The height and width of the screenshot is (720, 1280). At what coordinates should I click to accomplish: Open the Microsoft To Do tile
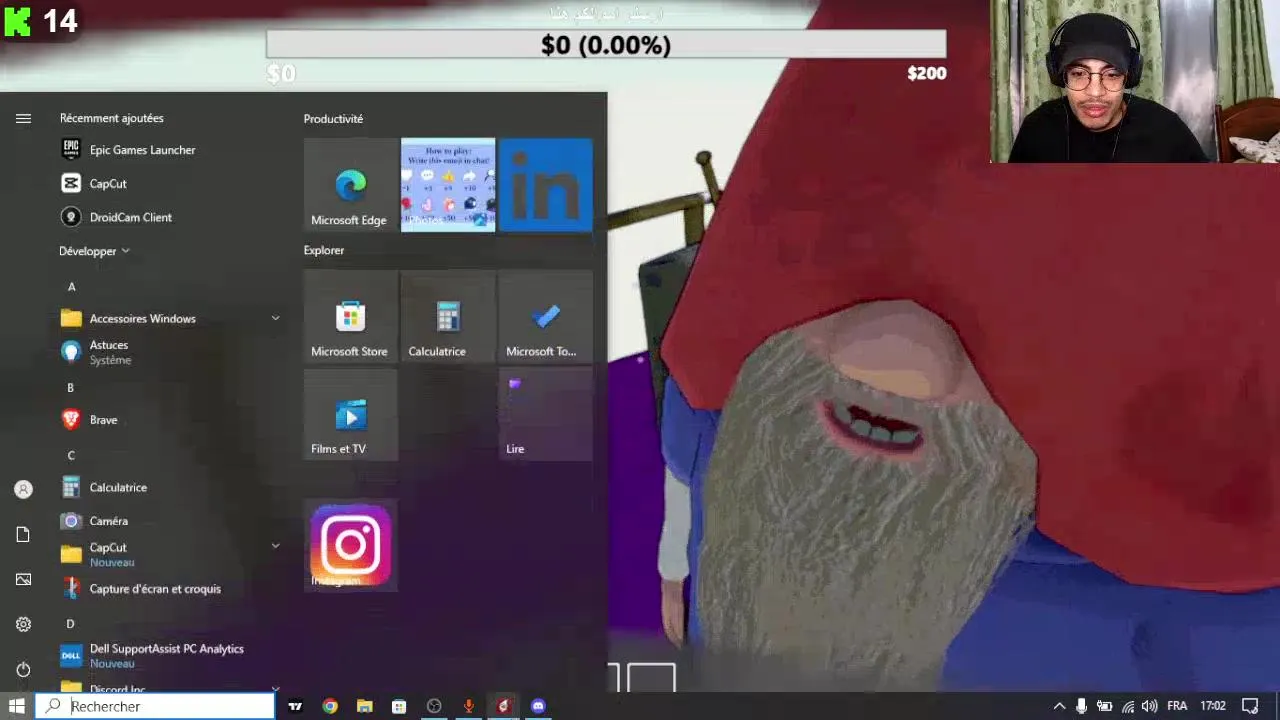[545, 316]
